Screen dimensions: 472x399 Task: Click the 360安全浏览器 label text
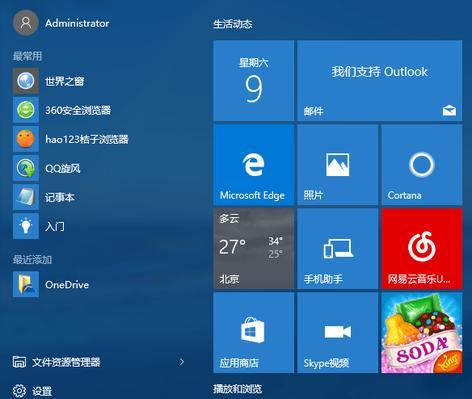(x=78, y=110)
